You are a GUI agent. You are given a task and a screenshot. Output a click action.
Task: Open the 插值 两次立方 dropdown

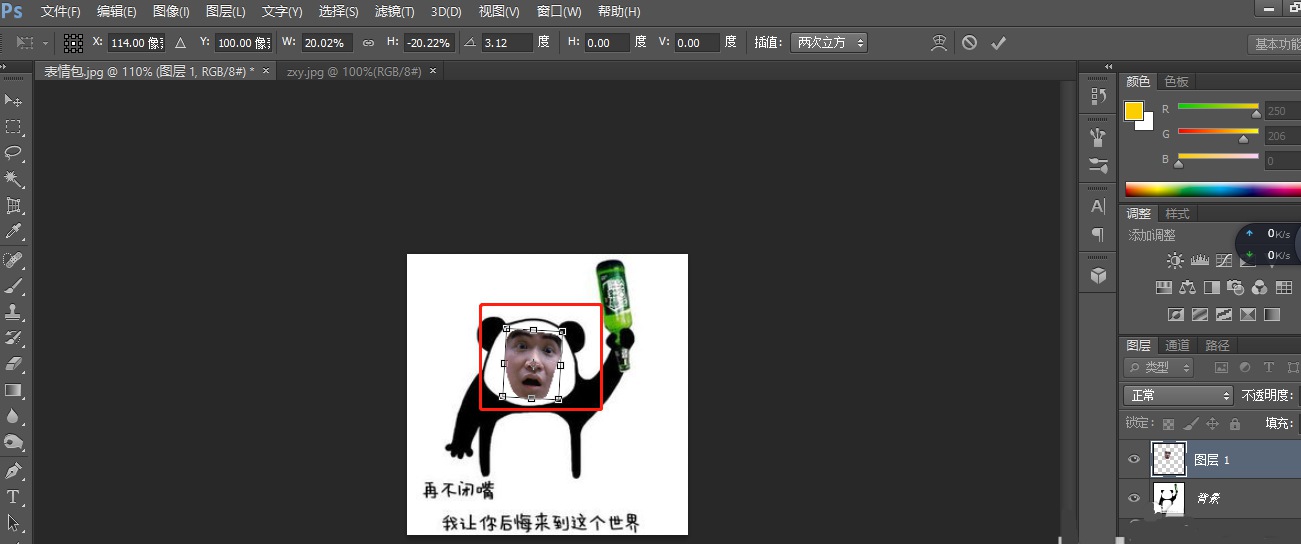[828, 43]
